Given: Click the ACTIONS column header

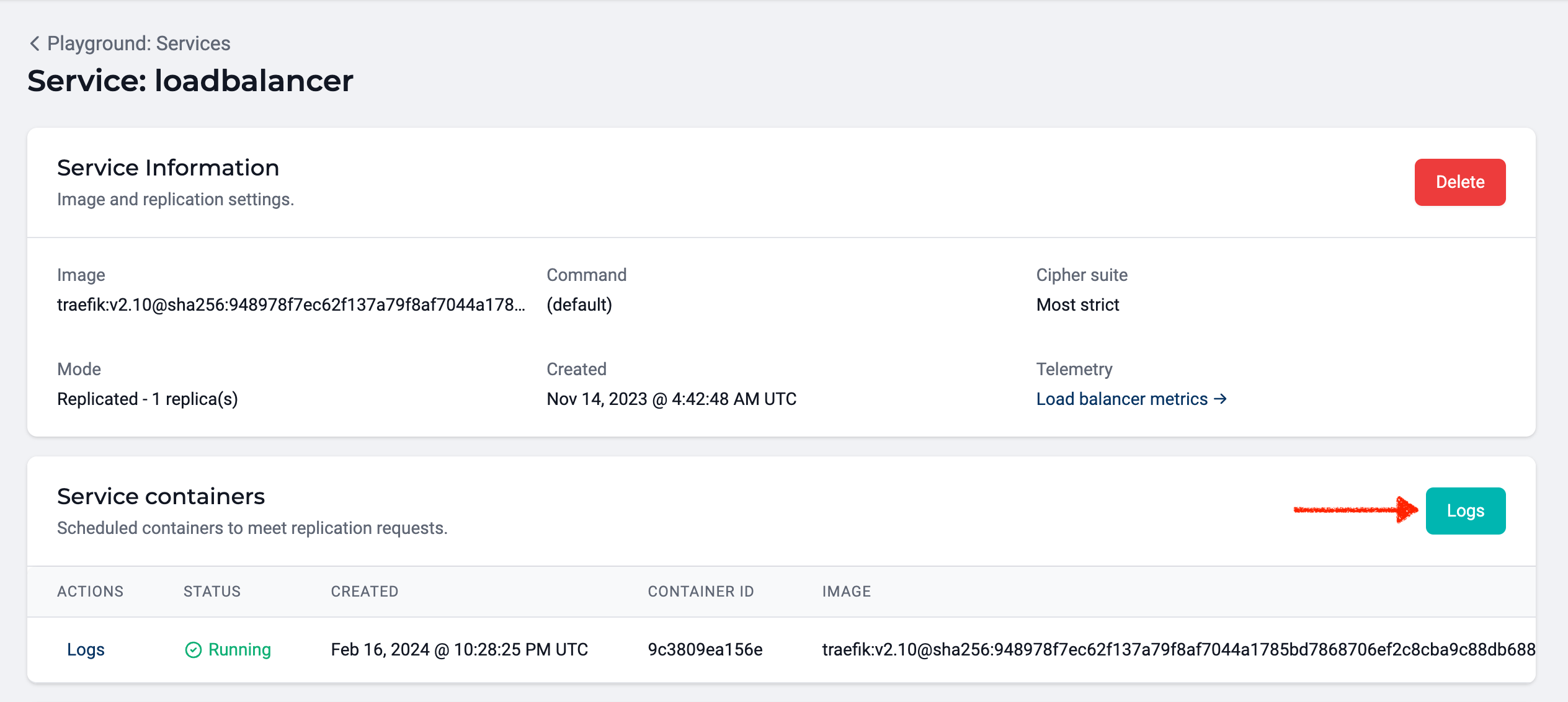Looking at the screenshot, I should (91, 591).
